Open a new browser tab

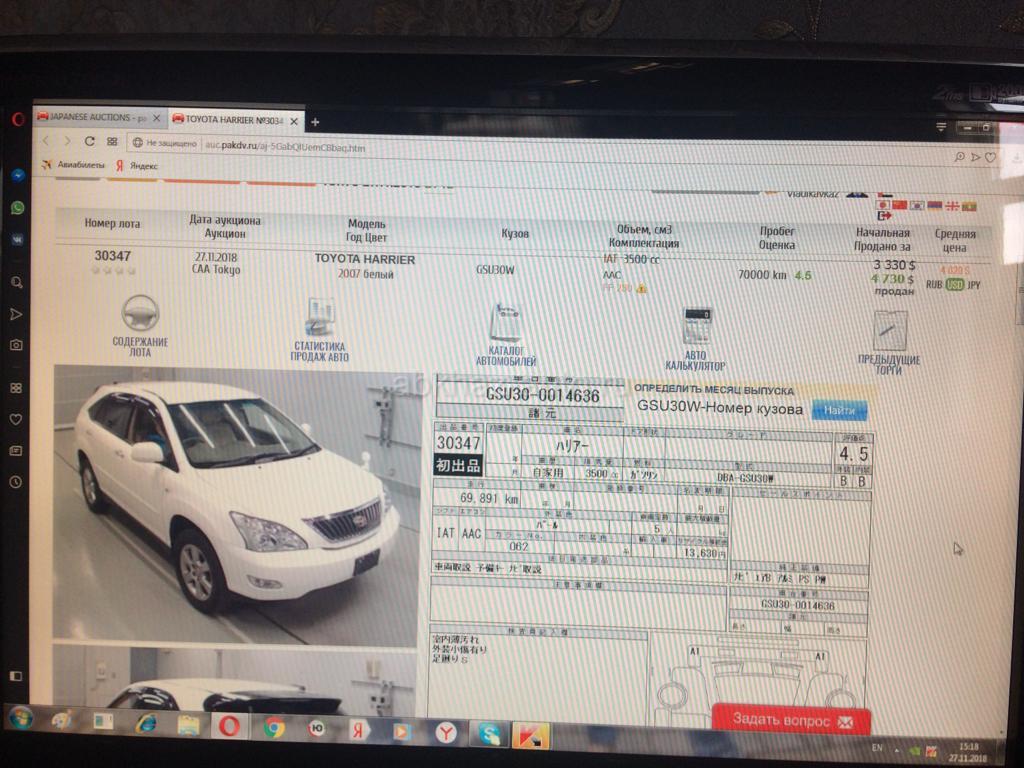315,122
